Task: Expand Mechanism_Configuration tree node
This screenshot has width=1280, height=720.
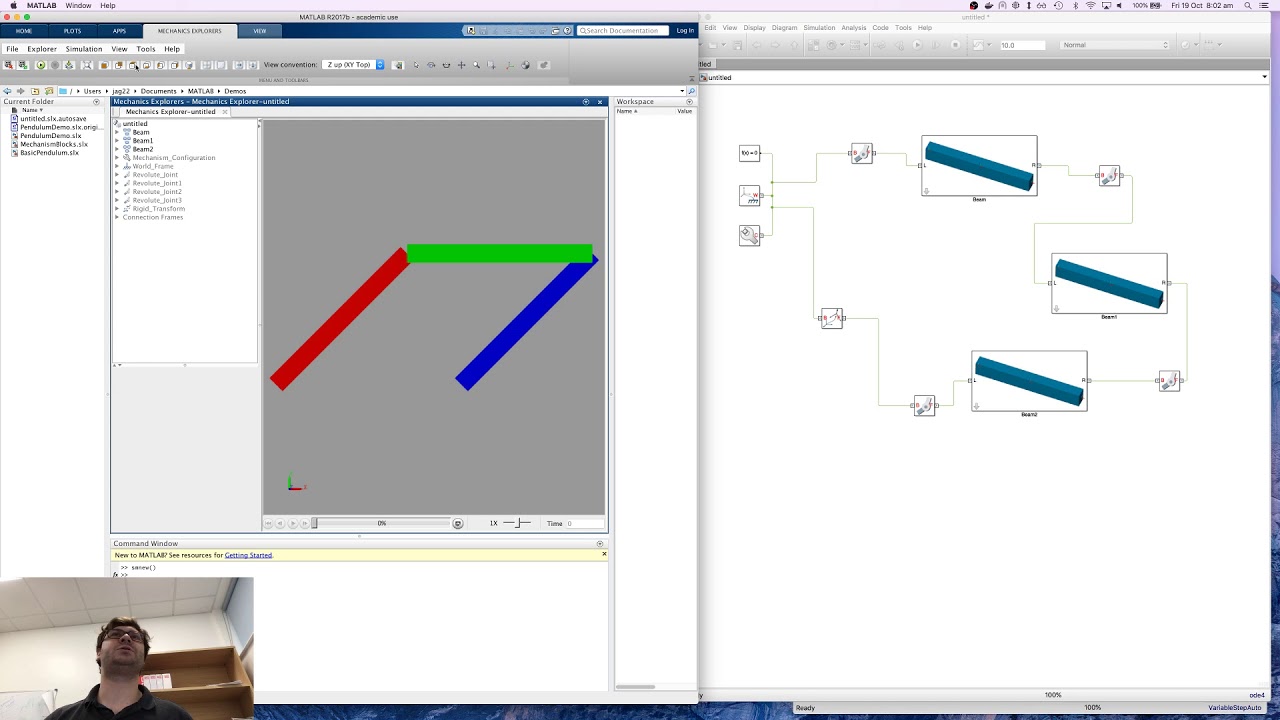Action: click(117, 158)
